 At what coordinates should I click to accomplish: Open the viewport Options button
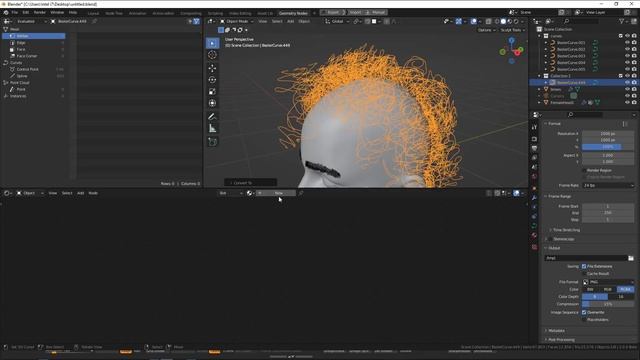click(x=486, y=30)
